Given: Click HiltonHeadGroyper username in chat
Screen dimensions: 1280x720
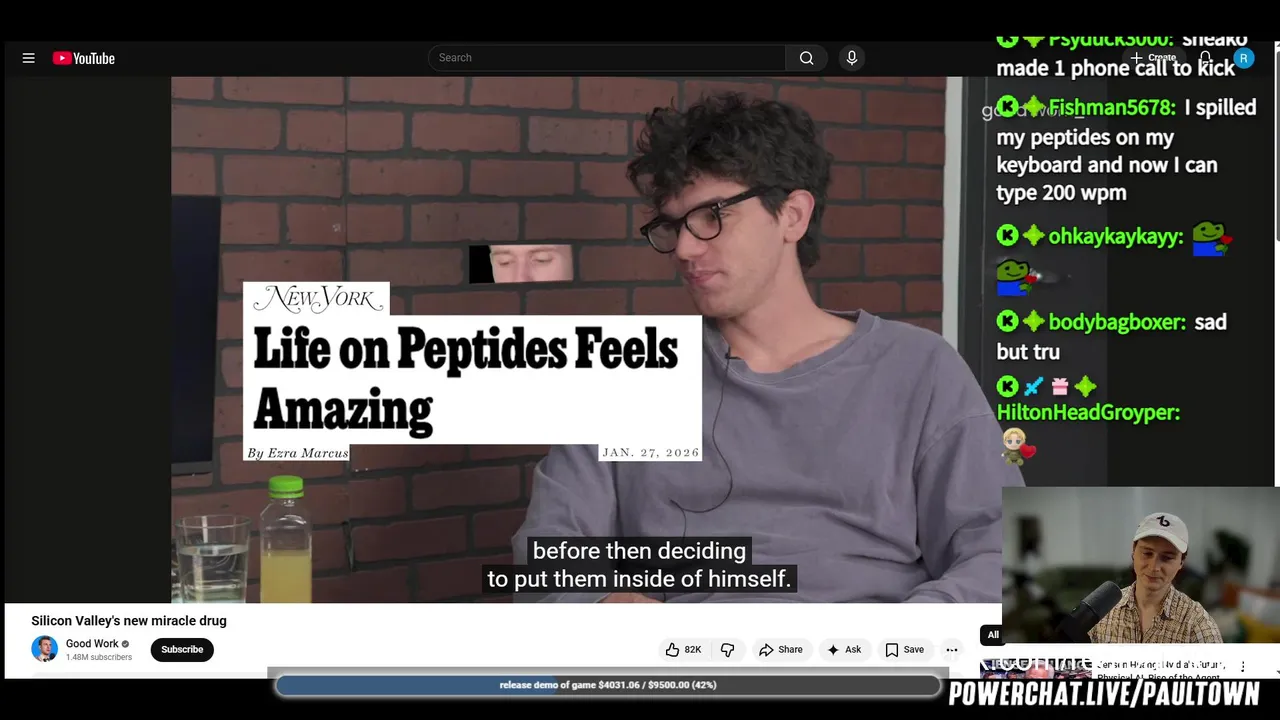Looking at the screenshot, I should tap(1088, 412).
